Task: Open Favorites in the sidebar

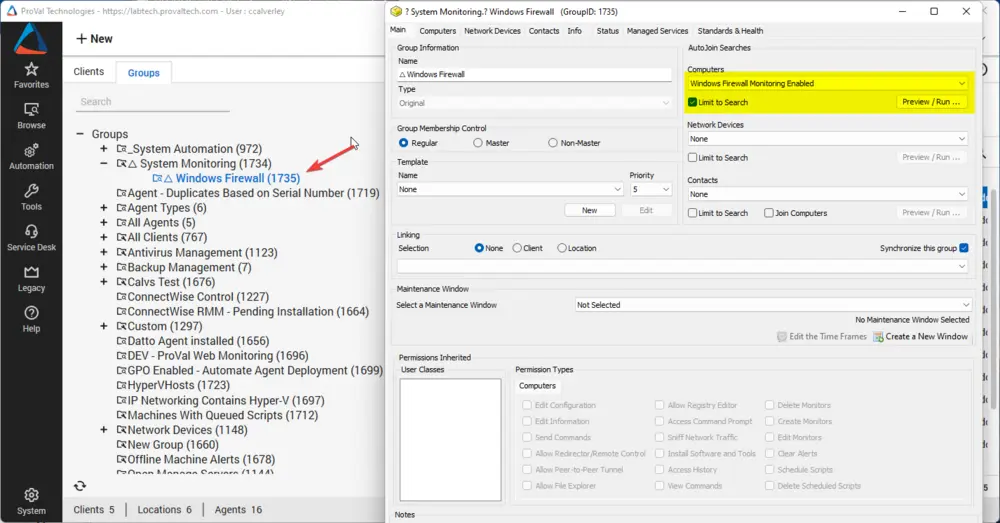Action: coord(31,75)
